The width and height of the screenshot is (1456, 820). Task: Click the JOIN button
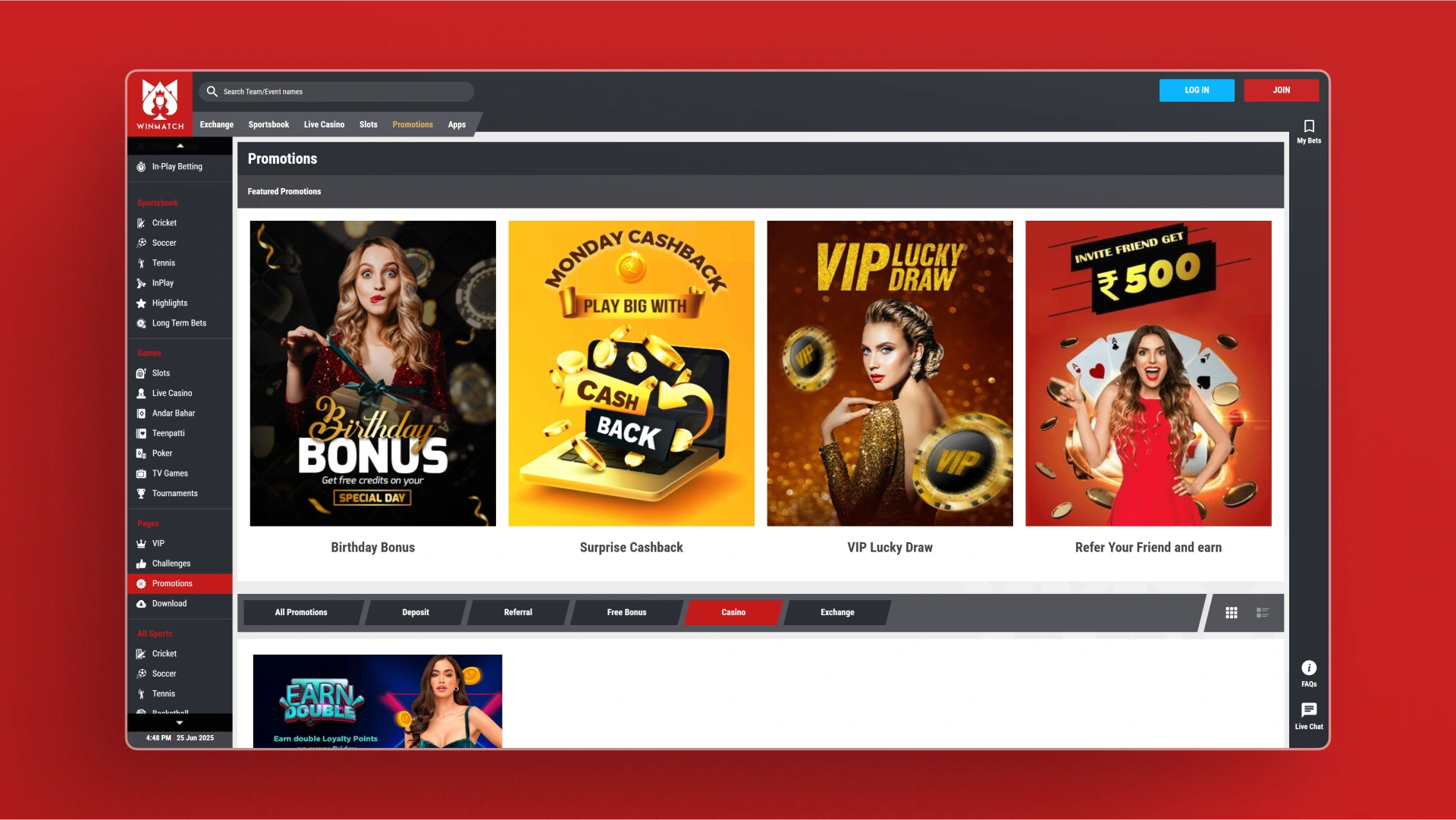(1282, 90)
